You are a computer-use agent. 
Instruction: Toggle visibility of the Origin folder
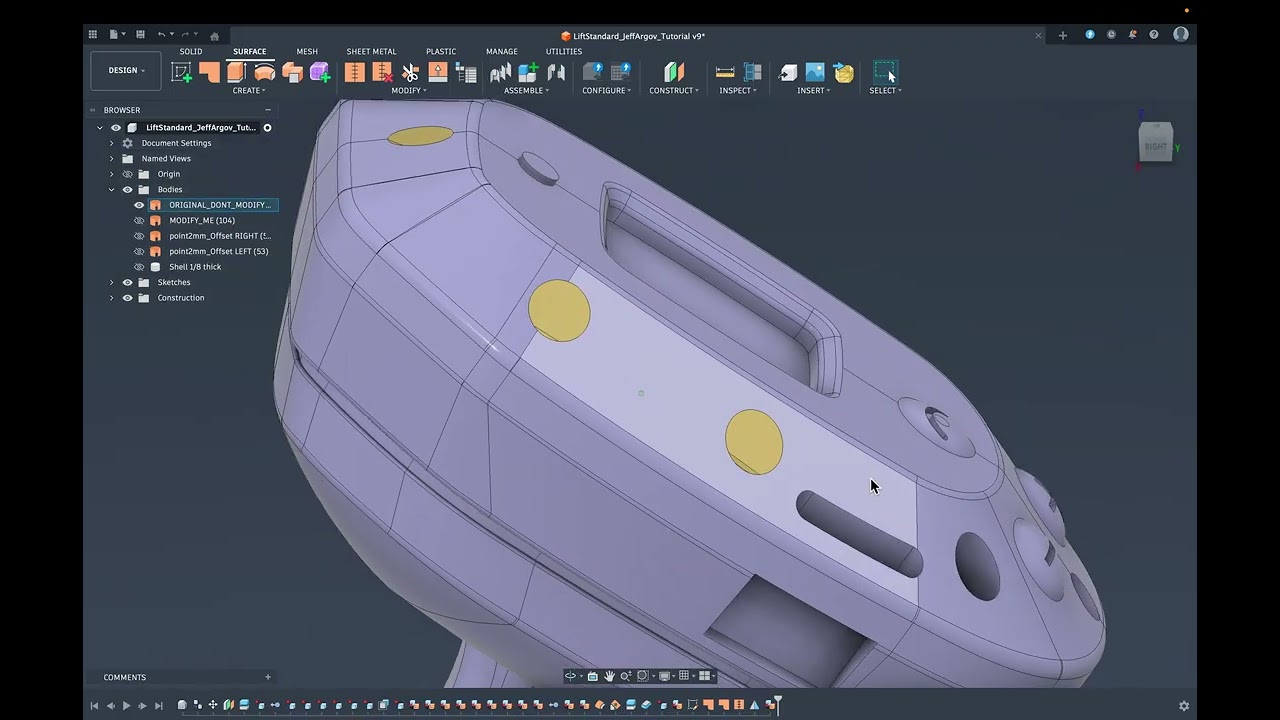tap(127, 174)
